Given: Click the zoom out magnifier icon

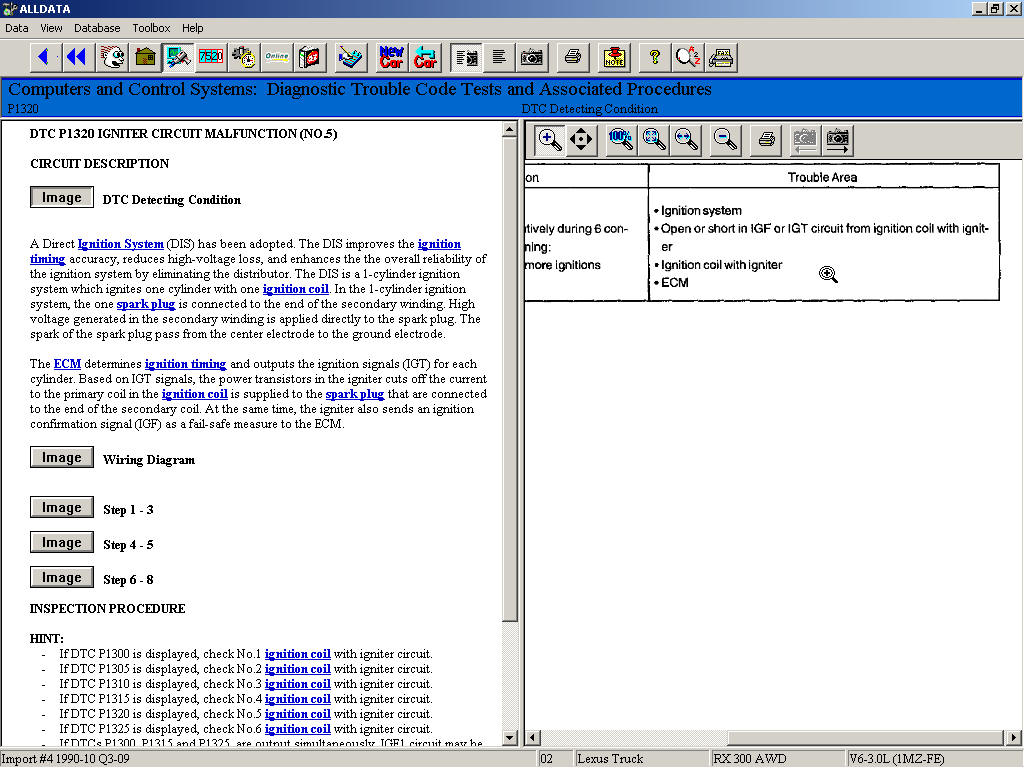Looking at the screenshot, I should (x=726, y=140).
